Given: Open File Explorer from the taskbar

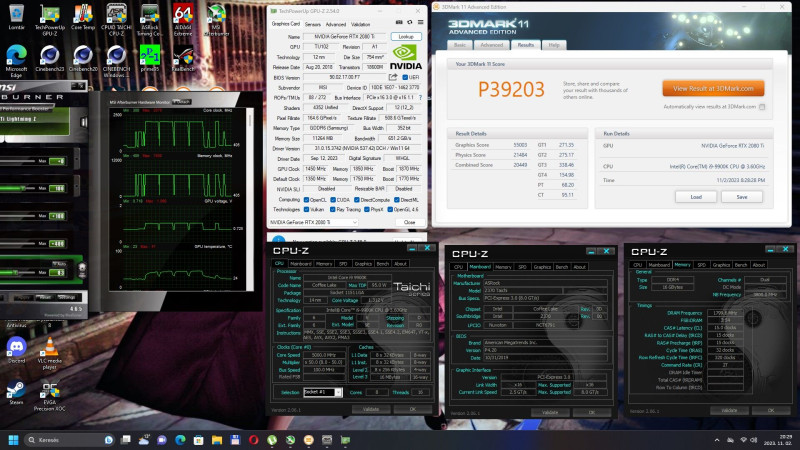Looking at the screenshot, I should (217, 440).
